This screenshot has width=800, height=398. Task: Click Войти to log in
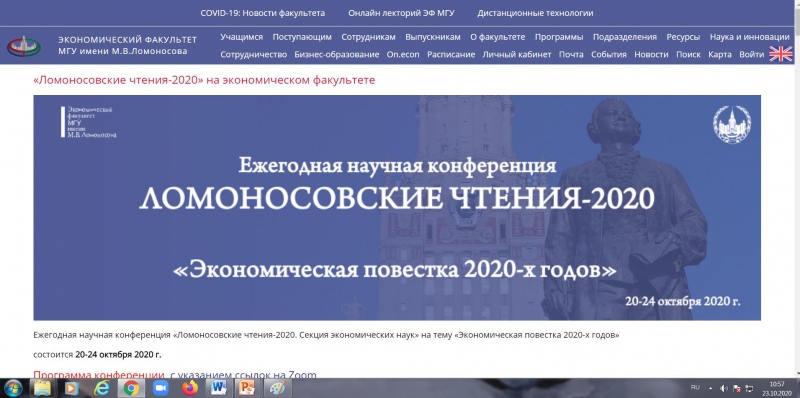[752, 55]
